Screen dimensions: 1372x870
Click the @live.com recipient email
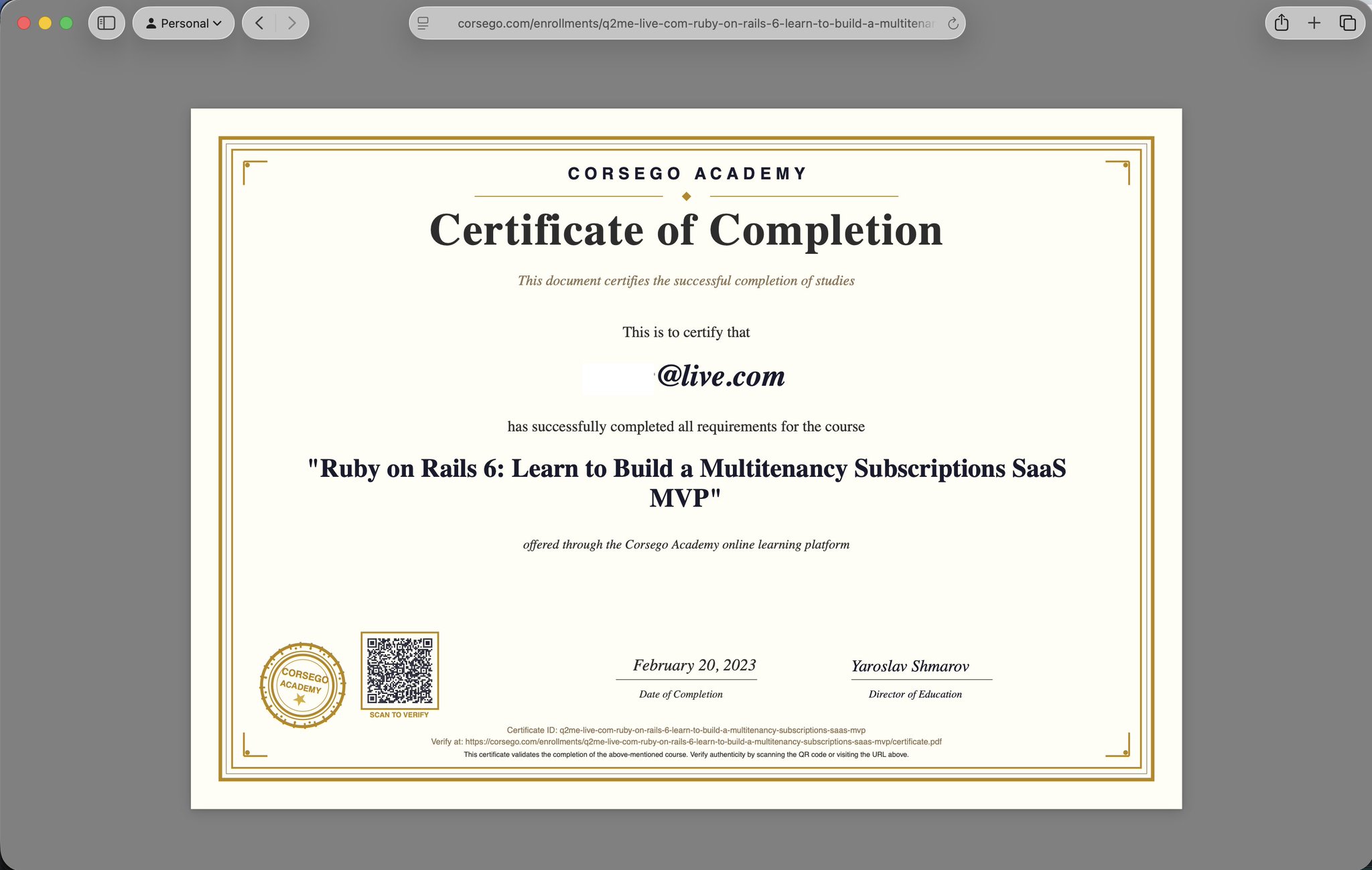[720, 376]
